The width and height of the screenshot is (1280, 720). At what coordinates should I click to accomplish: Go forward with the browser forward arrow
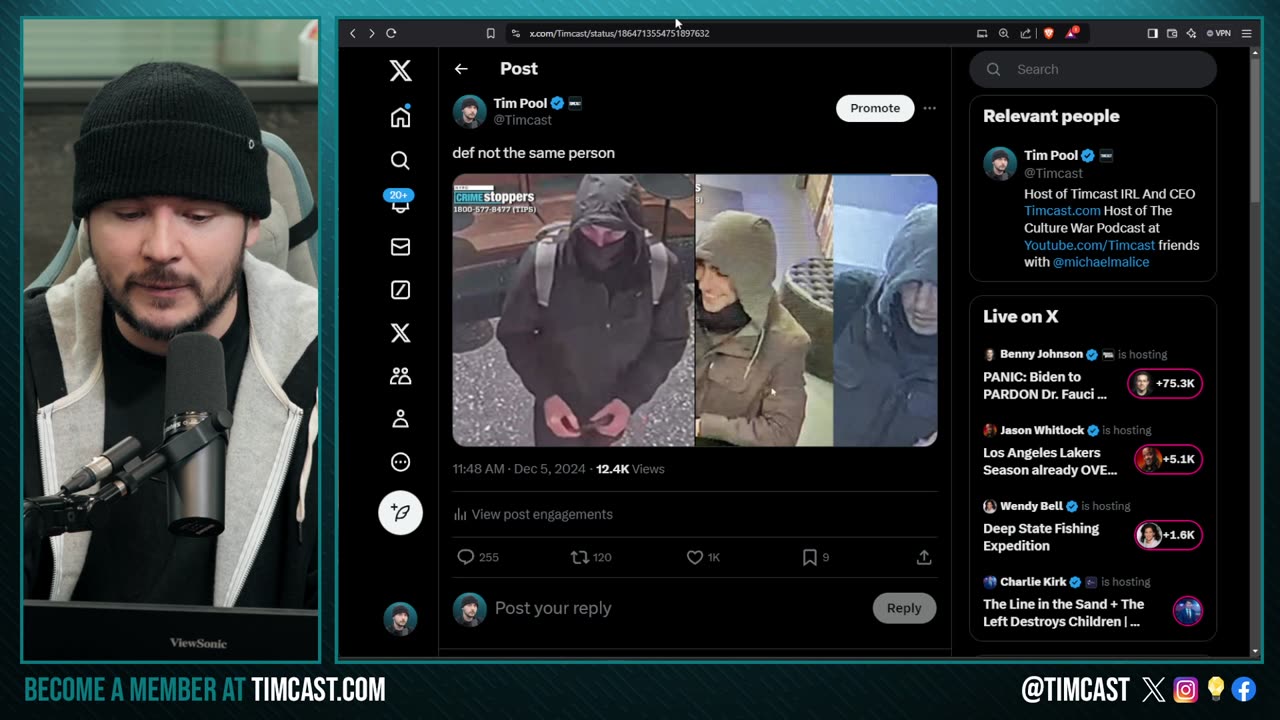(x=371, y=33)
